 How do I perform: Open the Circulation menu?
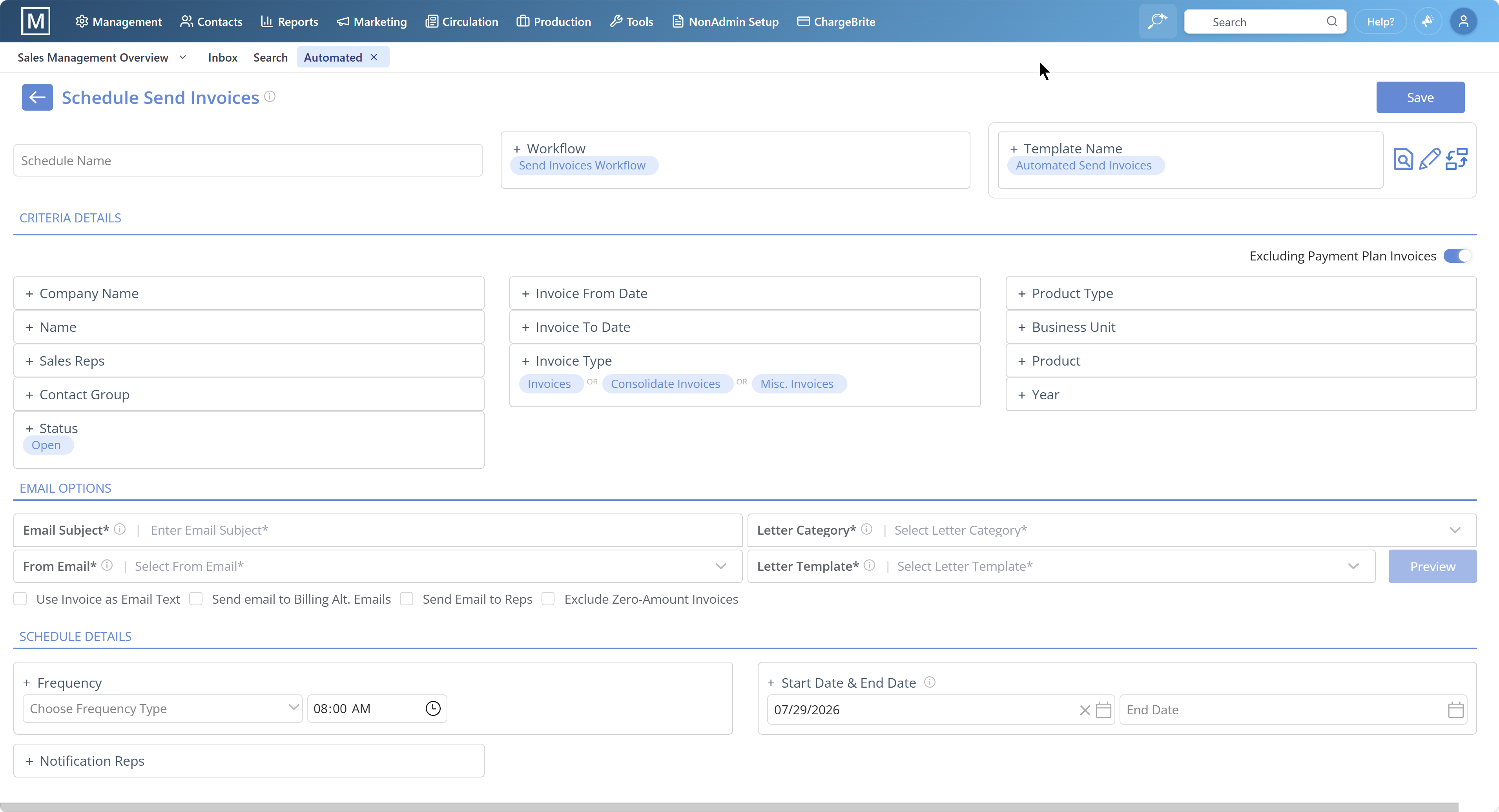coord(461,22)
